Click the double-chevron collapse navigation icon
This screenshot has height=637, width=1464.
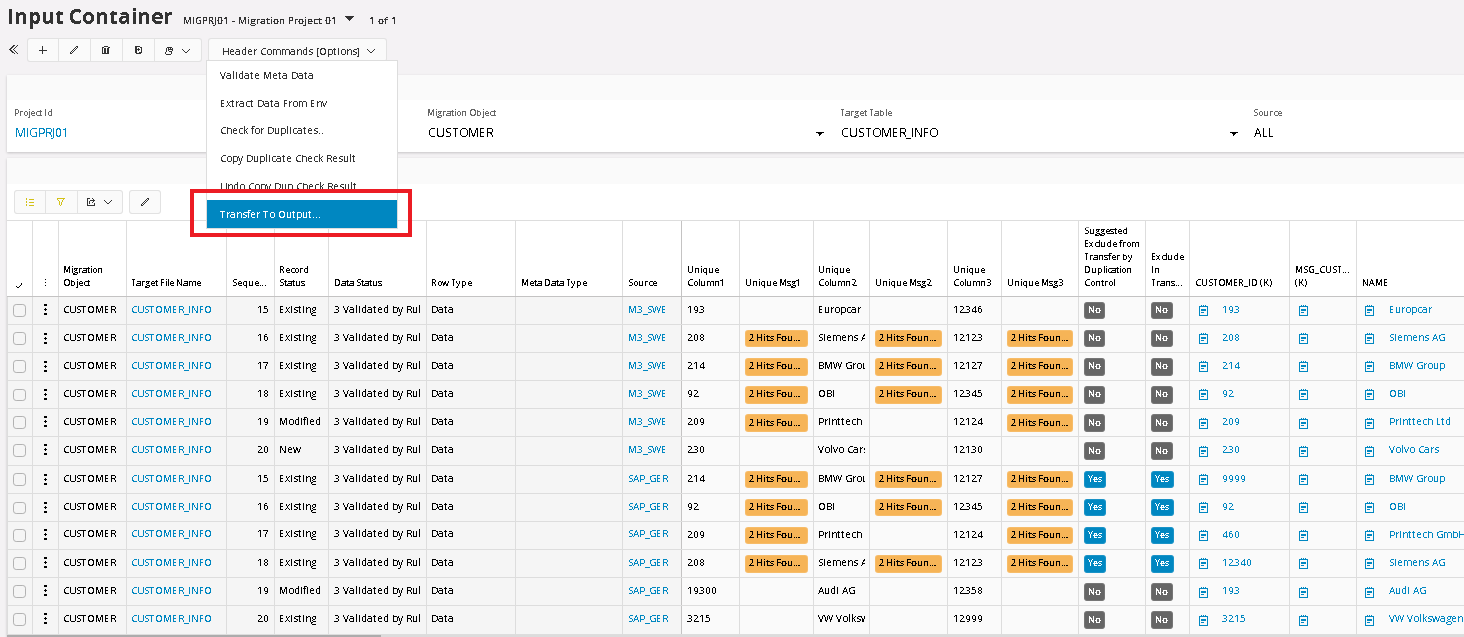13,50
